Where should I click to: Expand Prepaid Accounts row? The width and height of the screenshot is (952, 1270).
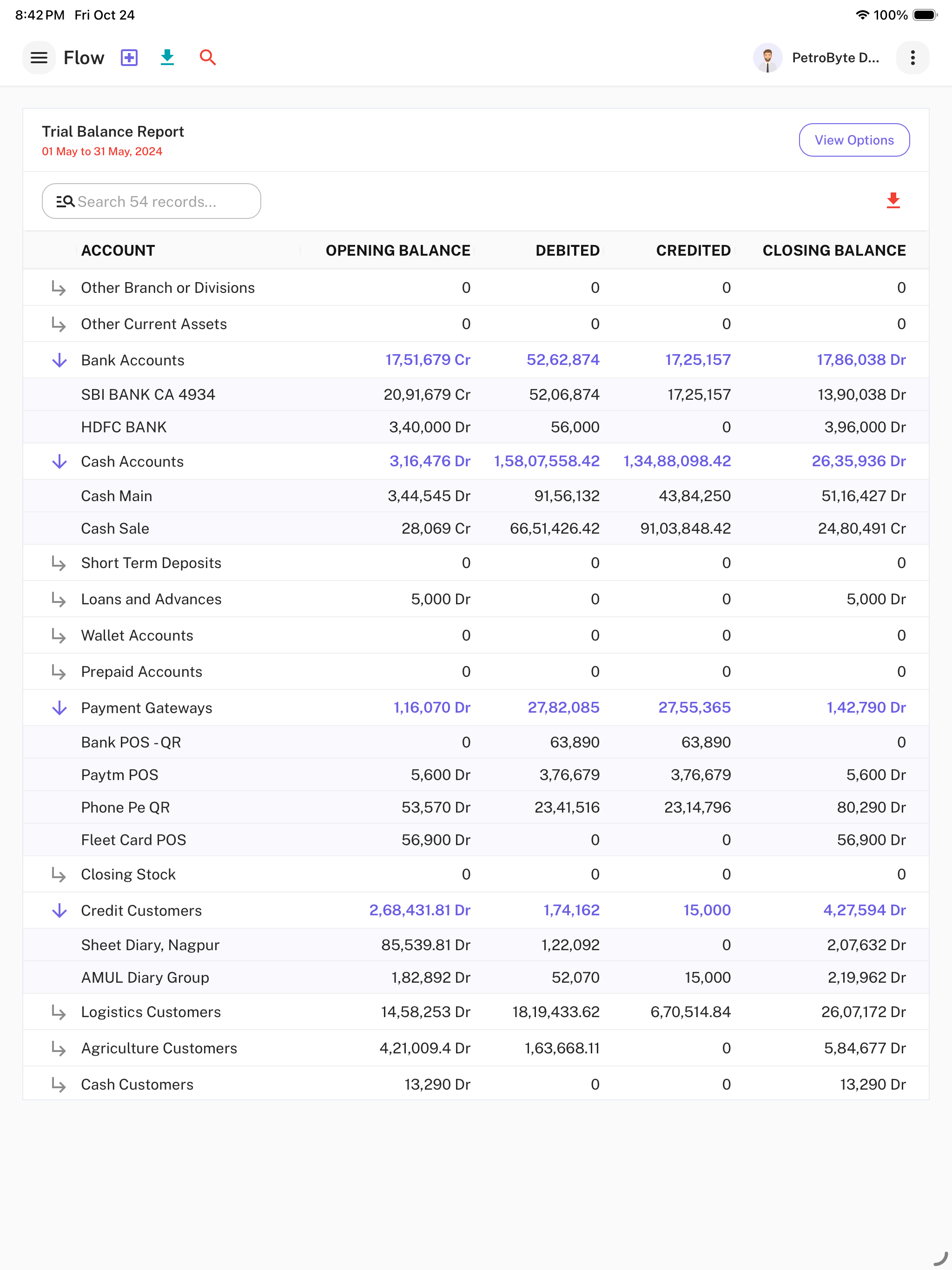59,671
